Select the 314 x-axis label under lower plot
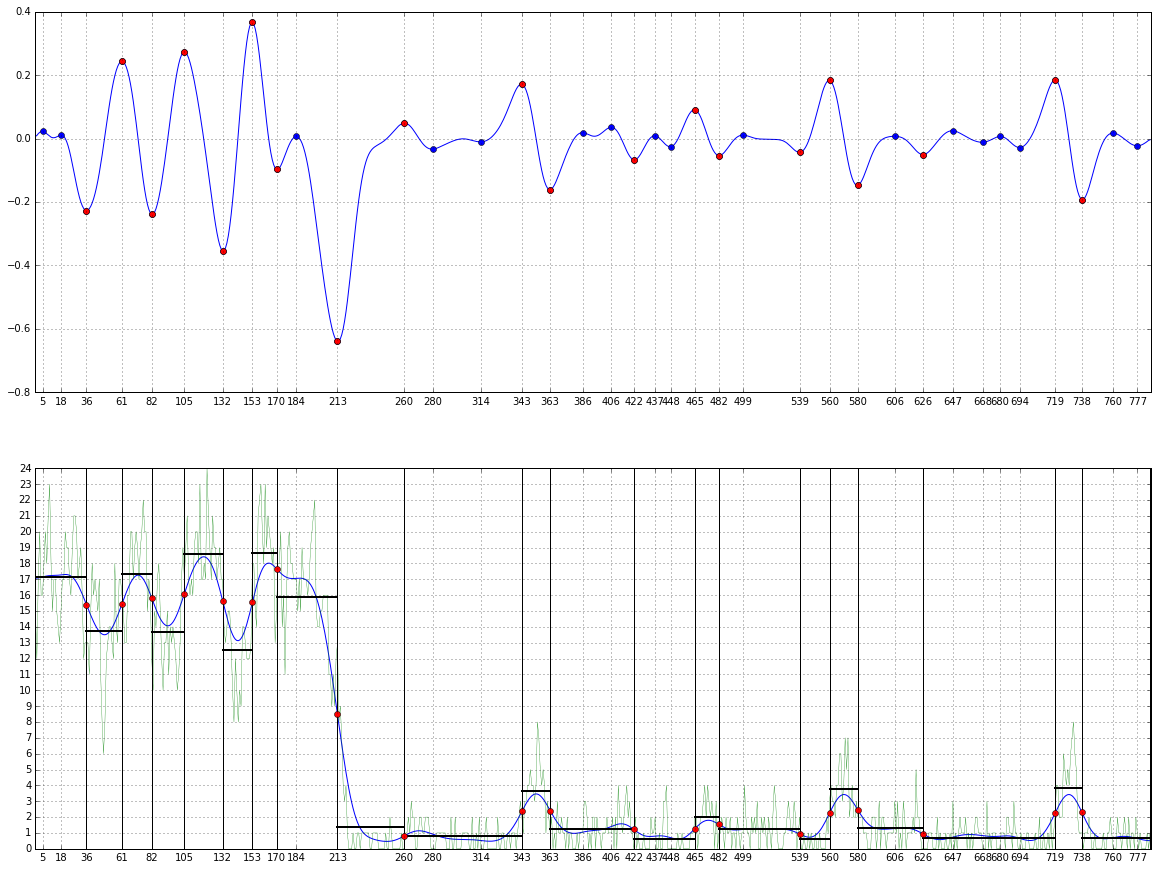Viewport: 1158px width, 870px height. coord(481,858)
